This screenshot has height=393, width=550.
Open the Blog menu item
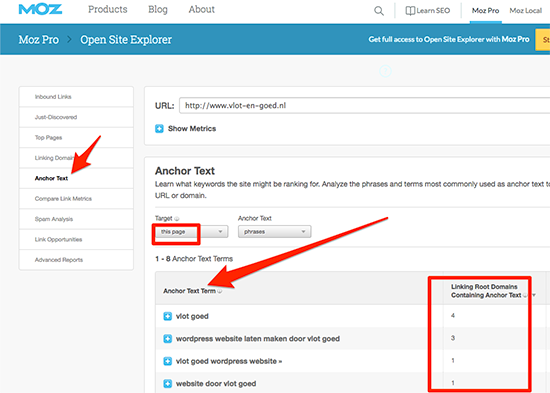pos(158,9)
